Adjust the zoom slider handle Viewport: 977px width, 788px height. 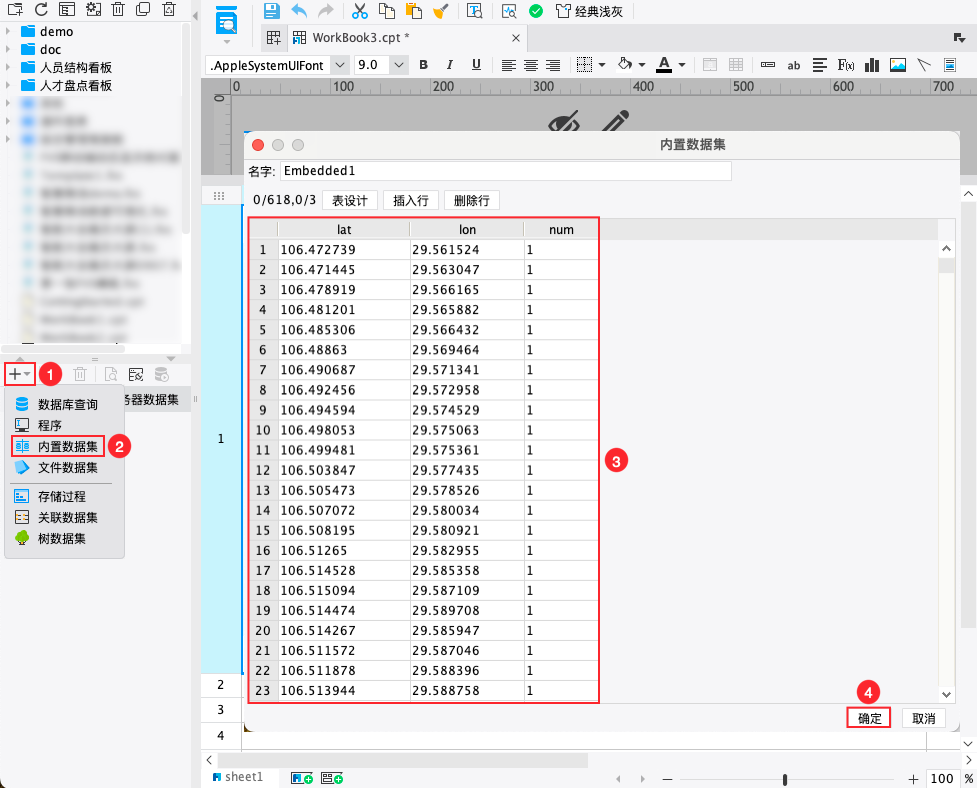pyautogui.click(x=785, y=779)
